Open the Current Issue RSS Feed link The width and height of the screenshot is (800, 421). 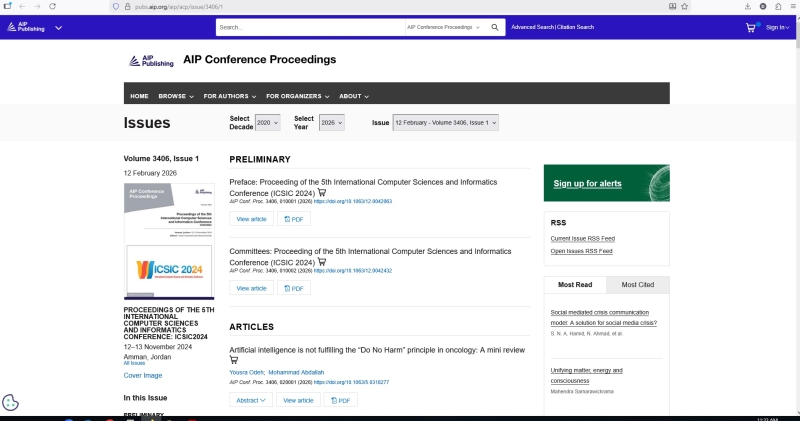click(584, 238)
